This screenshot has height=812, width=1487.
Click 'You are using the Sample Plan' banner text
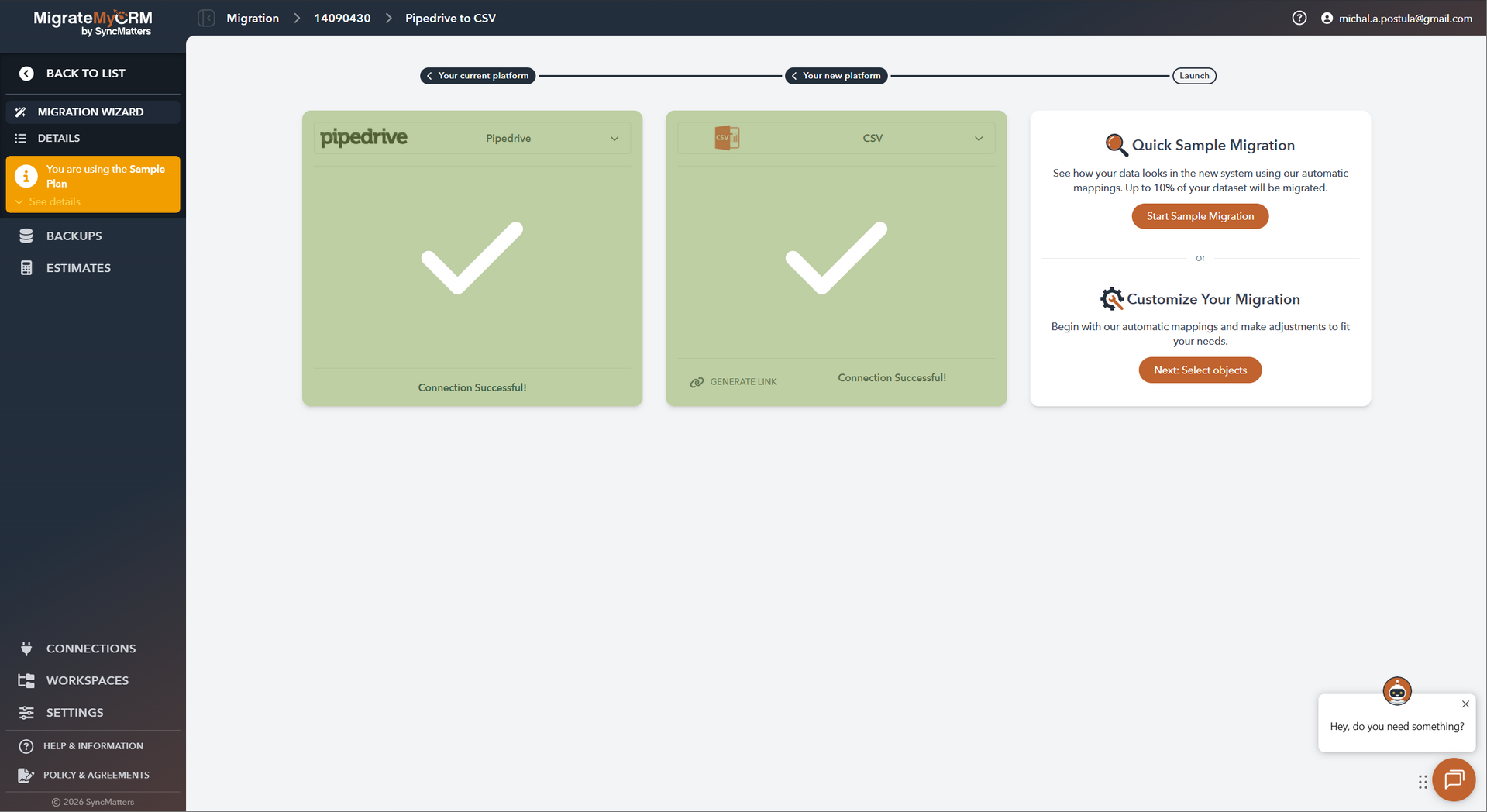(x=105, y=177)
